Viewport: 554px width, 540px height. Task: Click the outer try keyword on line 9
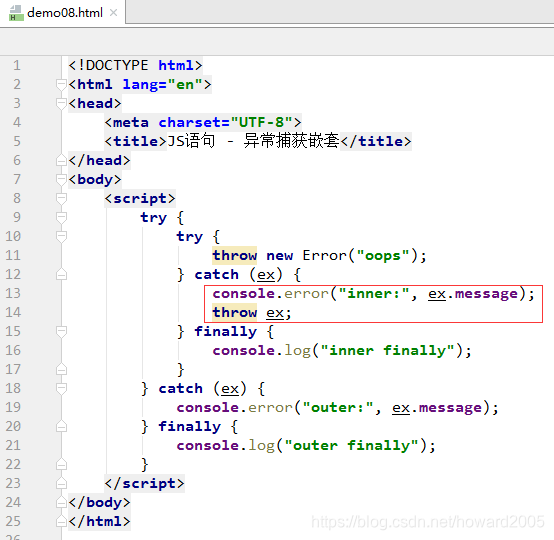[154, 217]
